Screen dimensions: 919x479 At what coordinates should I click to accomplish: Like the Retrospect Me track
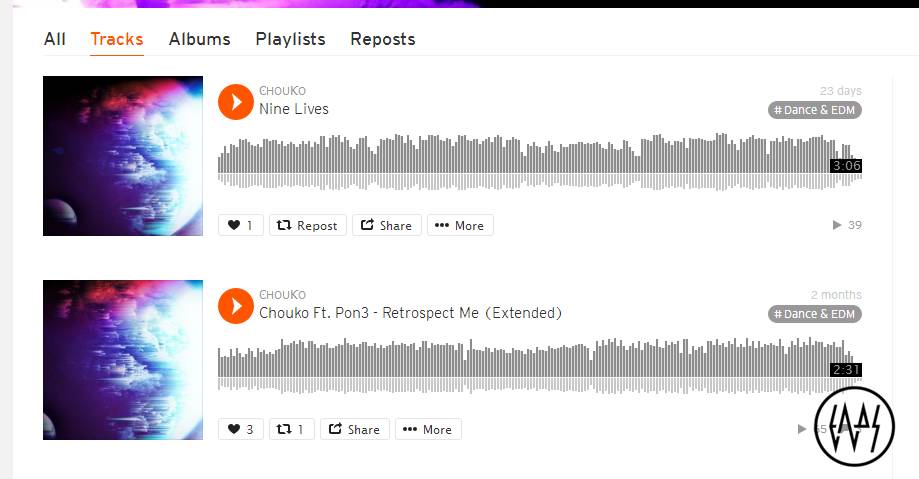coord(241,429)
